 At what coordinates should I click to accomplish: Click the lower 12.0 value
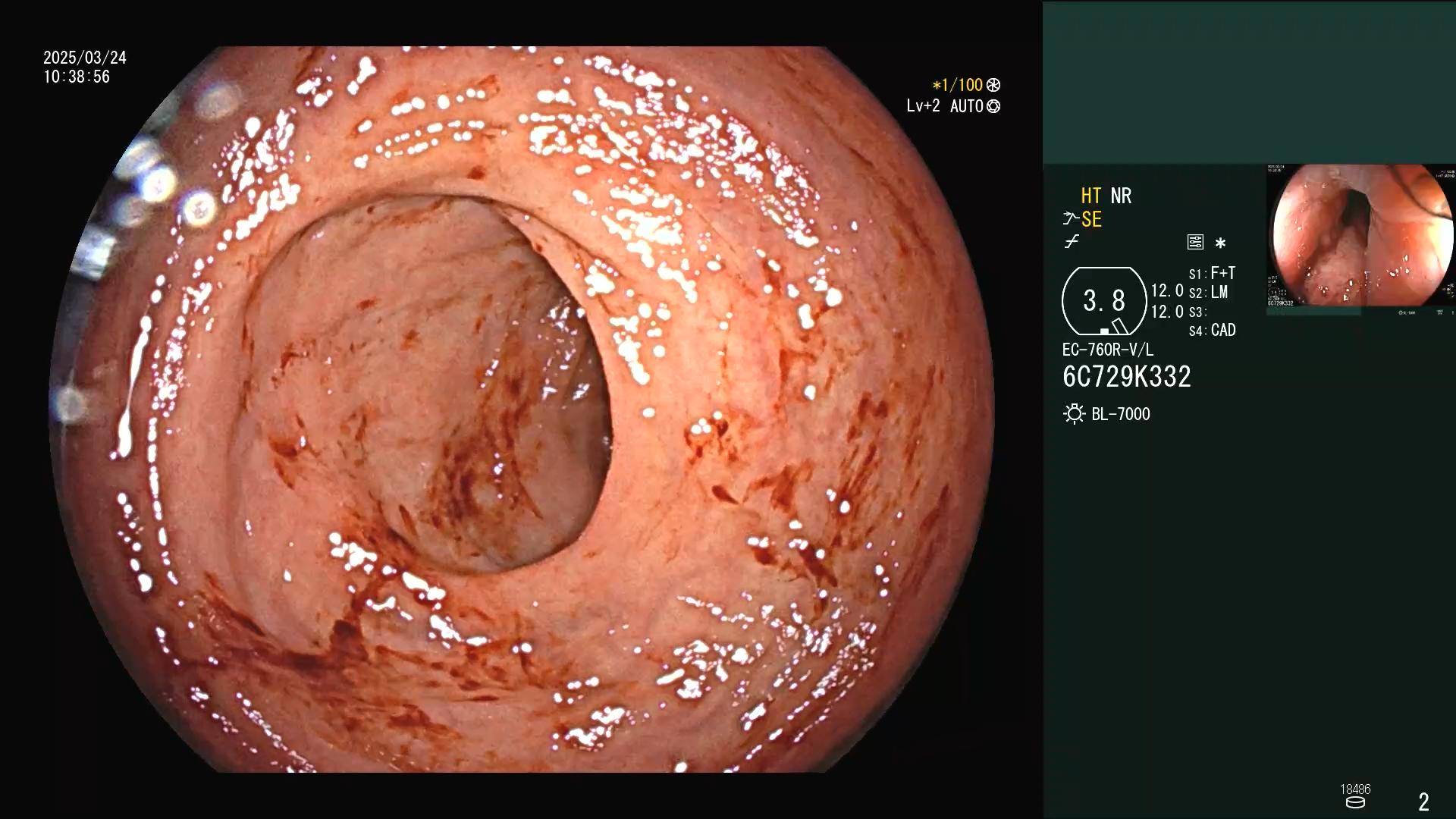pyautogui.click(x=1167, y=312)
